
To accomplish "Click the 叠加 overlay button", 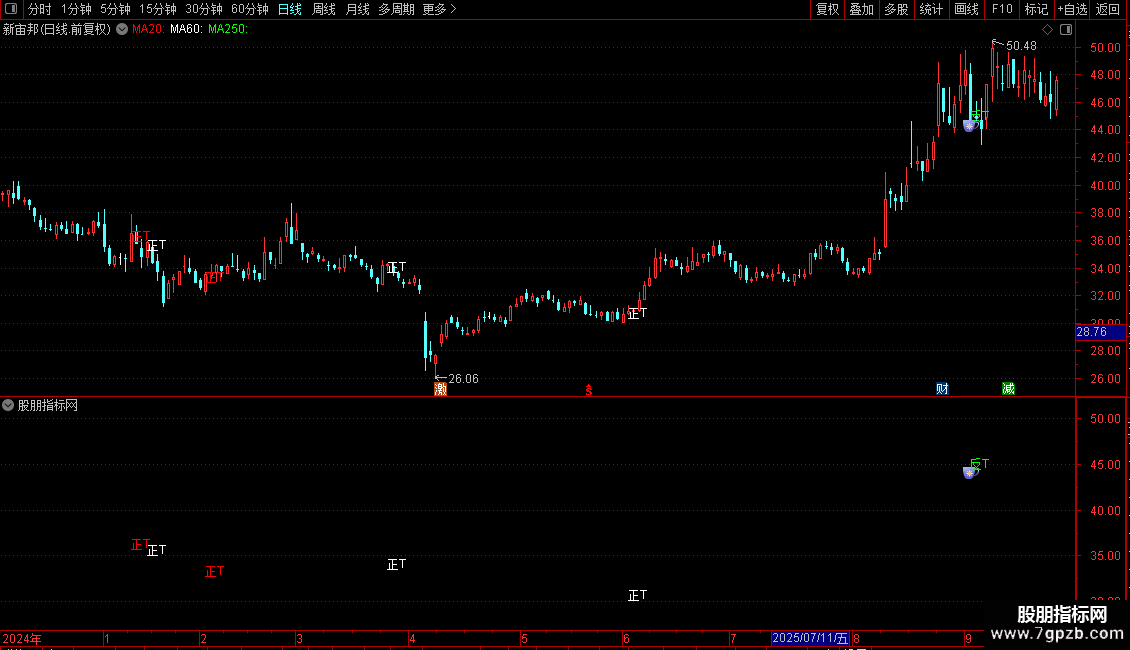I will point(862,9).
